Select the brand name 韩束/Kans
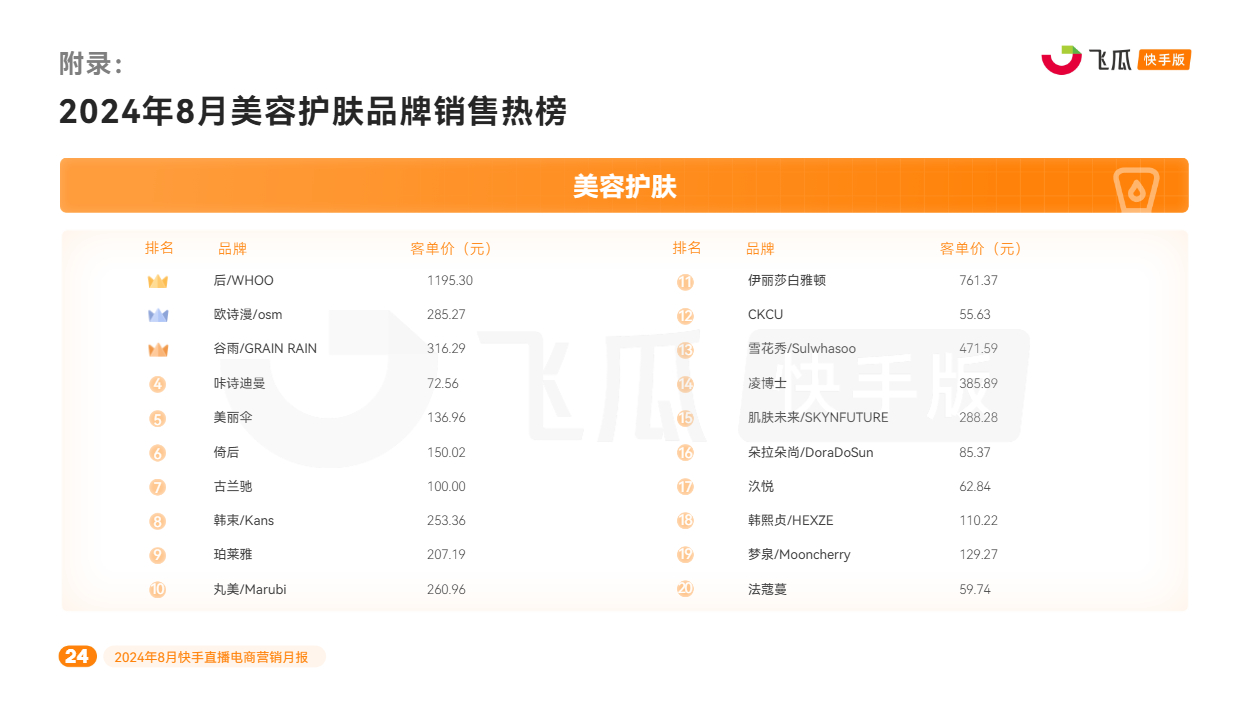This screenshot has width=1250, height=703. tap(243, 520)
